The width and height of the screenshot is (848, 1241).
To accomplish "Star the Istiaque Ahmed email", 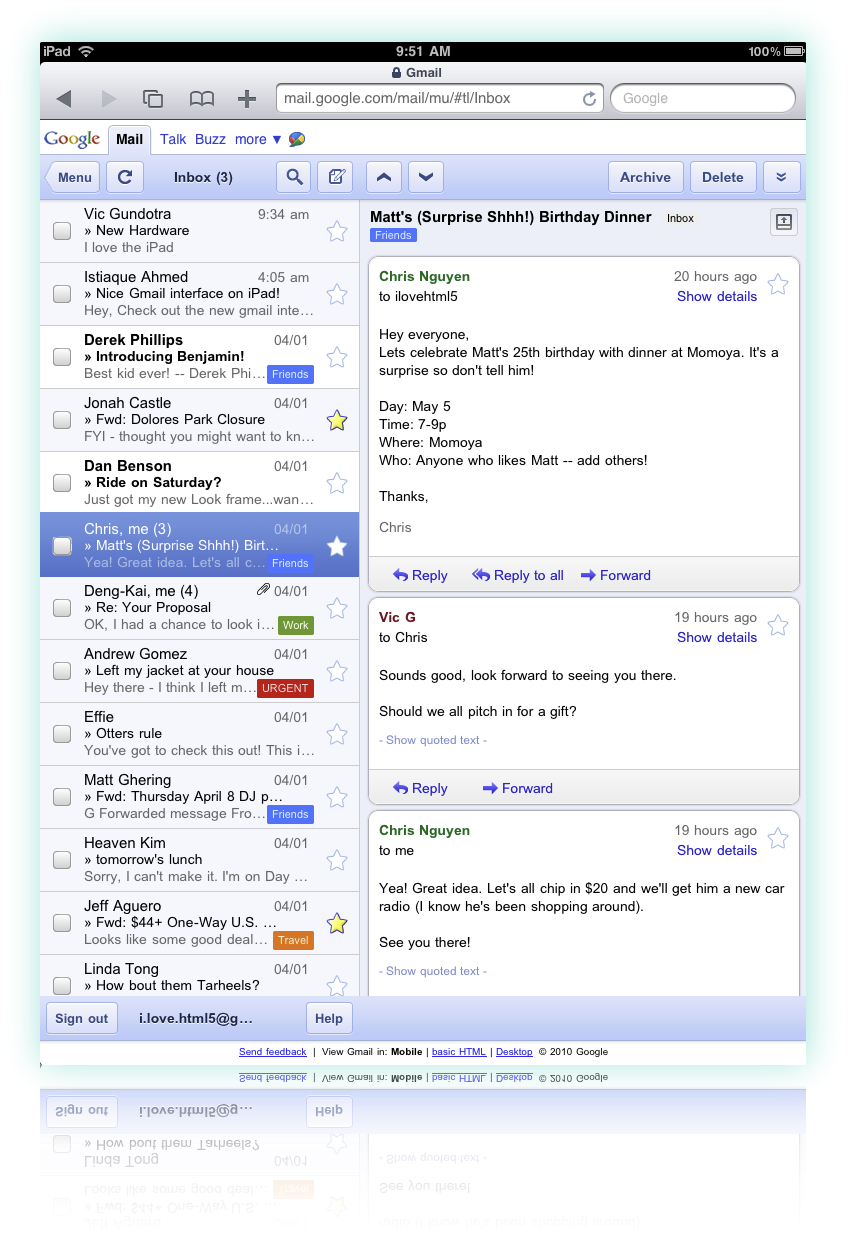I will [x=337, y=294].
